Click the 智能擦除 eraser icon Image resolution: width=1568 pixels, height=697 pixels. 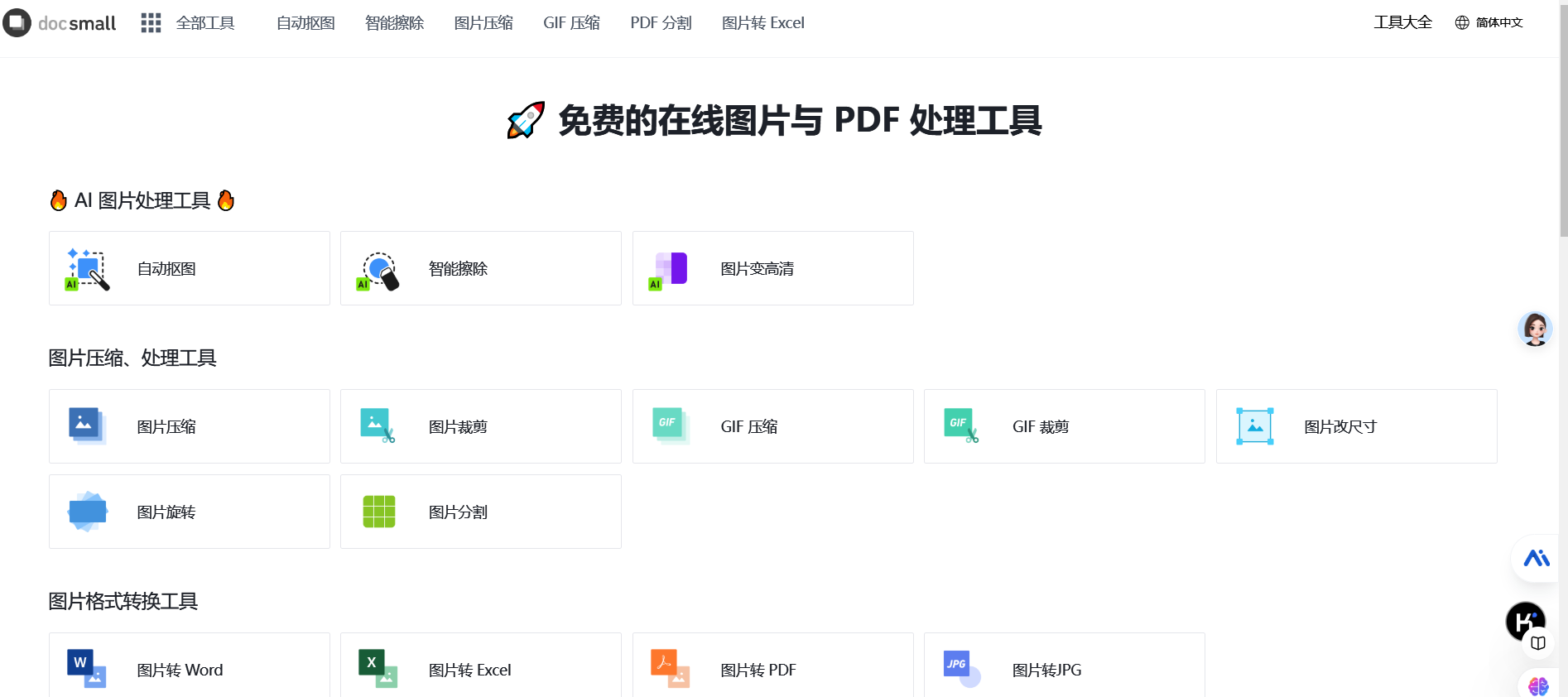(x=378, y=270)
